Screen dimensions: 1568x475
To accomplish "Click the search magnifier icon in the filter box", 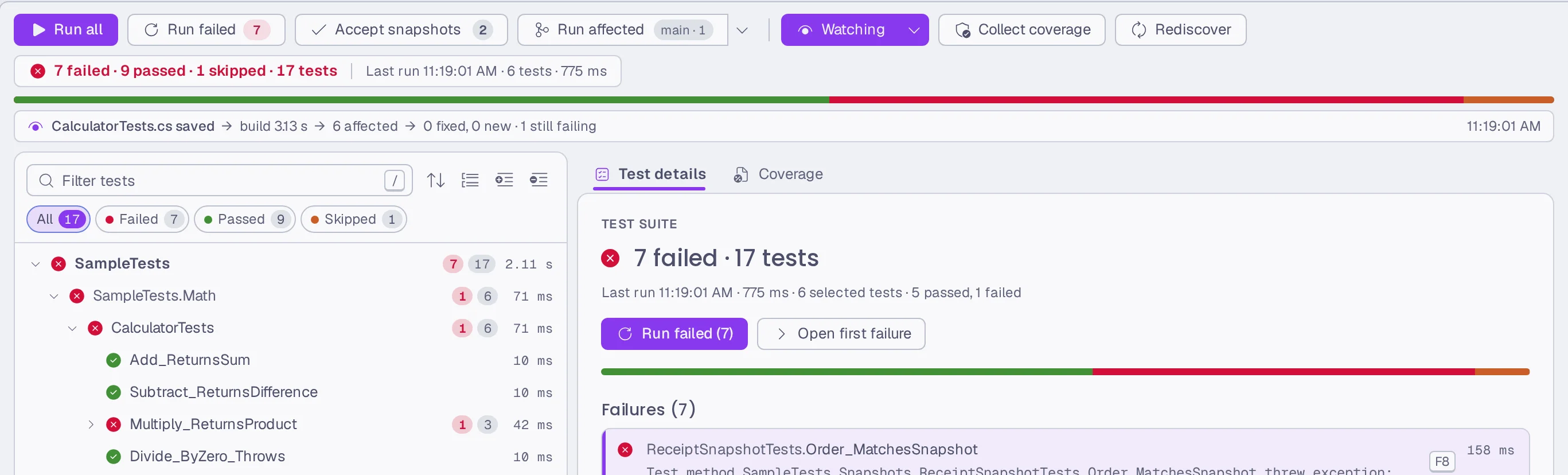I will [46, 181].
